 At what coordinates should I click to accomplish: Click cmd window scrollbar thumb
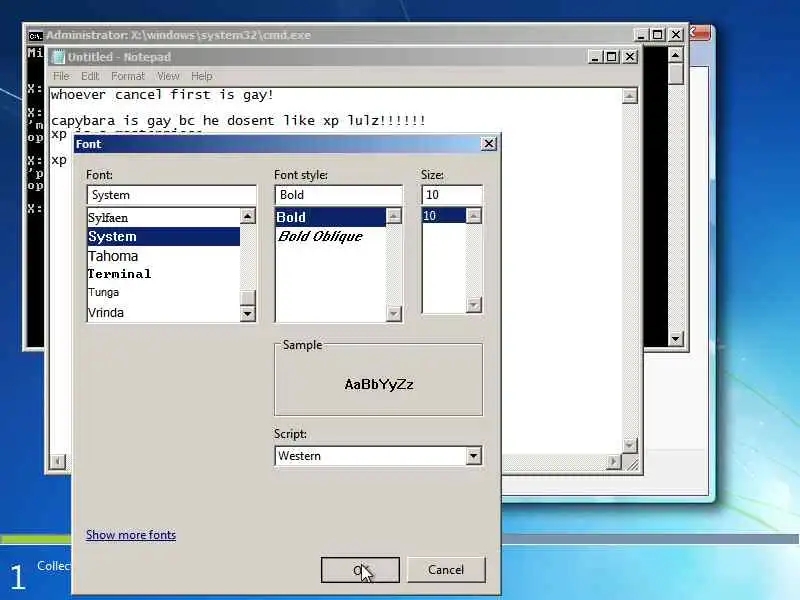tap(676, 73)
